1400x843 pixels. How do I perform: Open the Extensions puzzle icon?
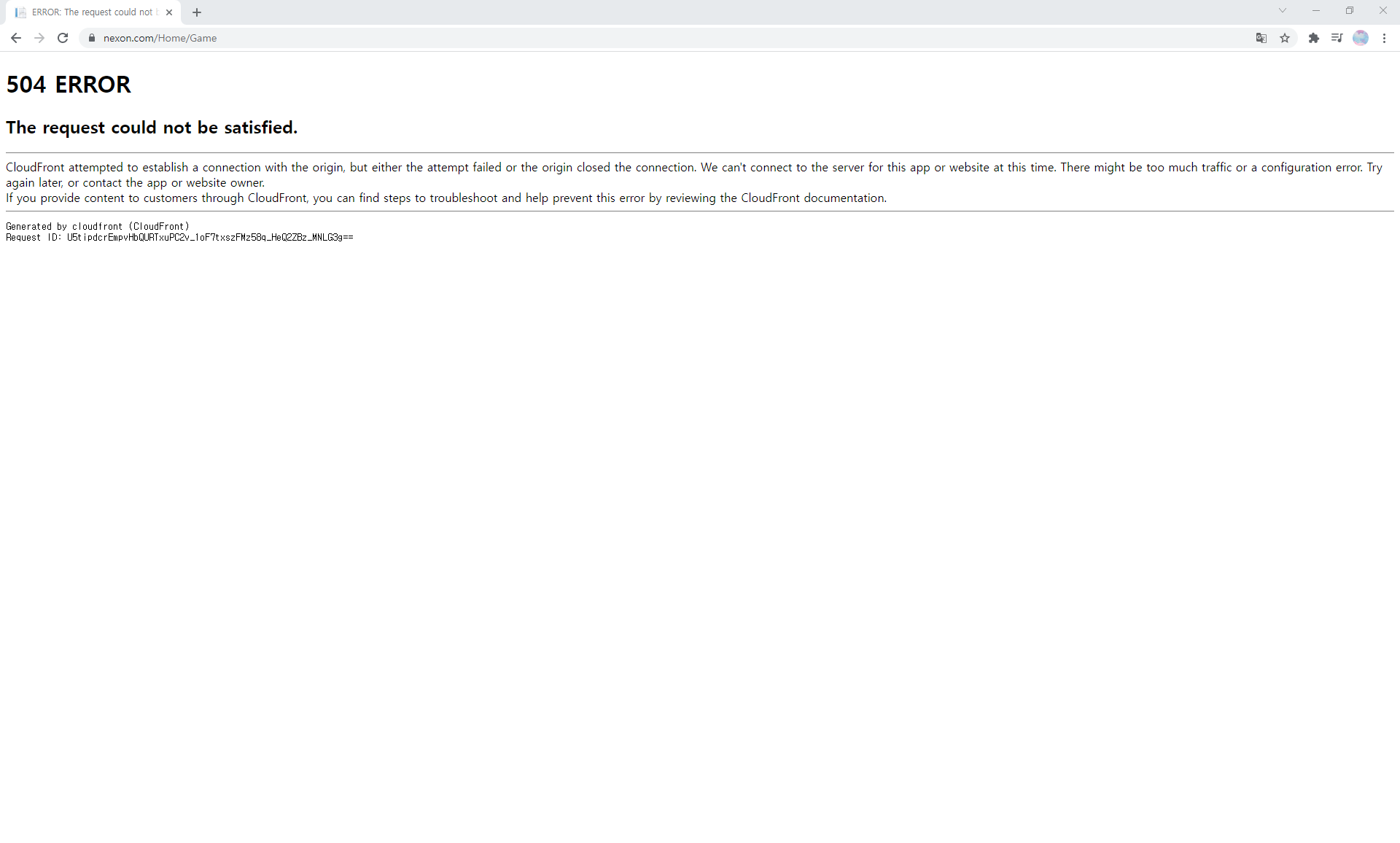(x=1314, y=38)
